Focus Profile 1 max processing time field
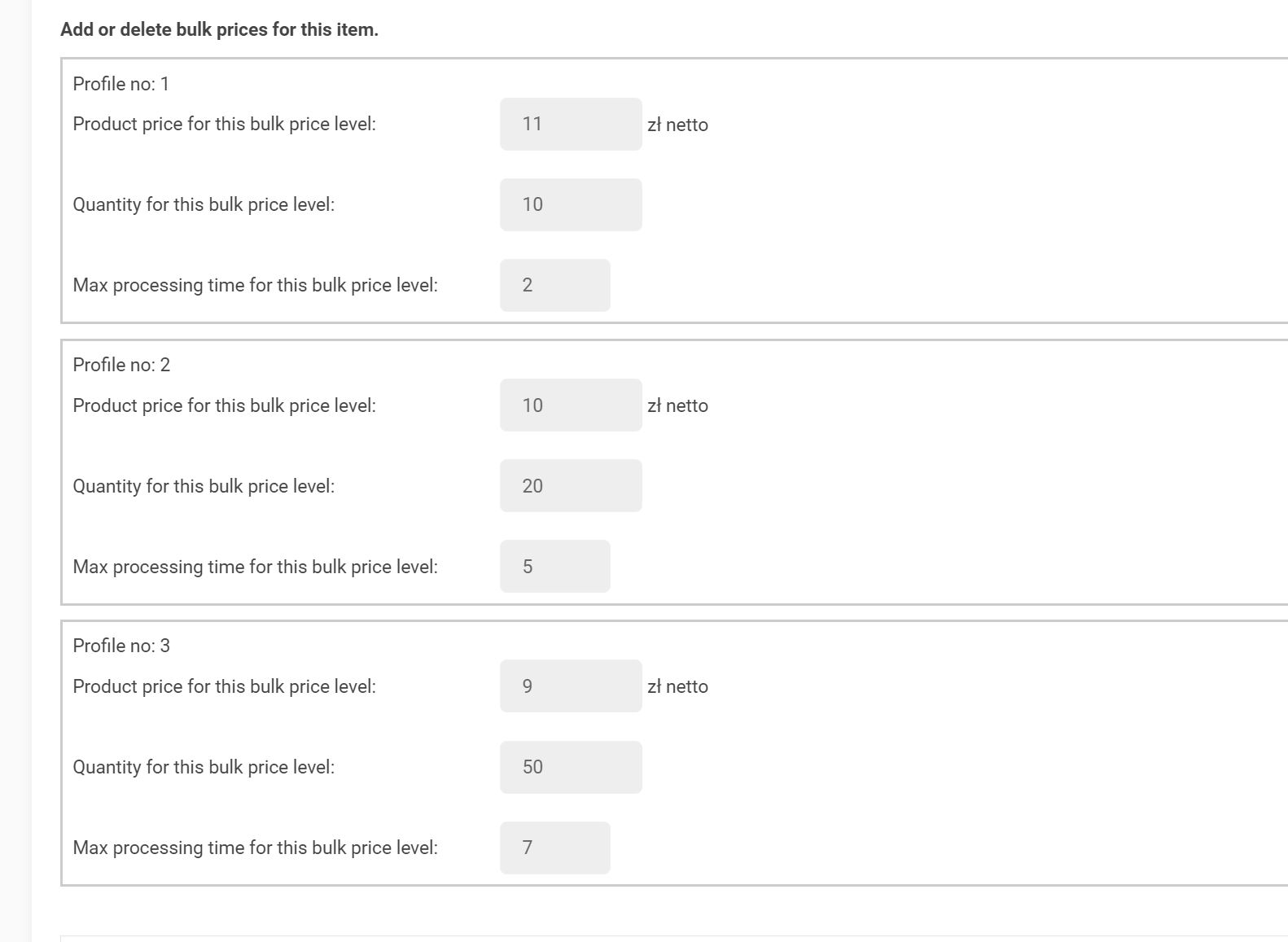This screenshot has height=942, width=1288. coord(554,285)
